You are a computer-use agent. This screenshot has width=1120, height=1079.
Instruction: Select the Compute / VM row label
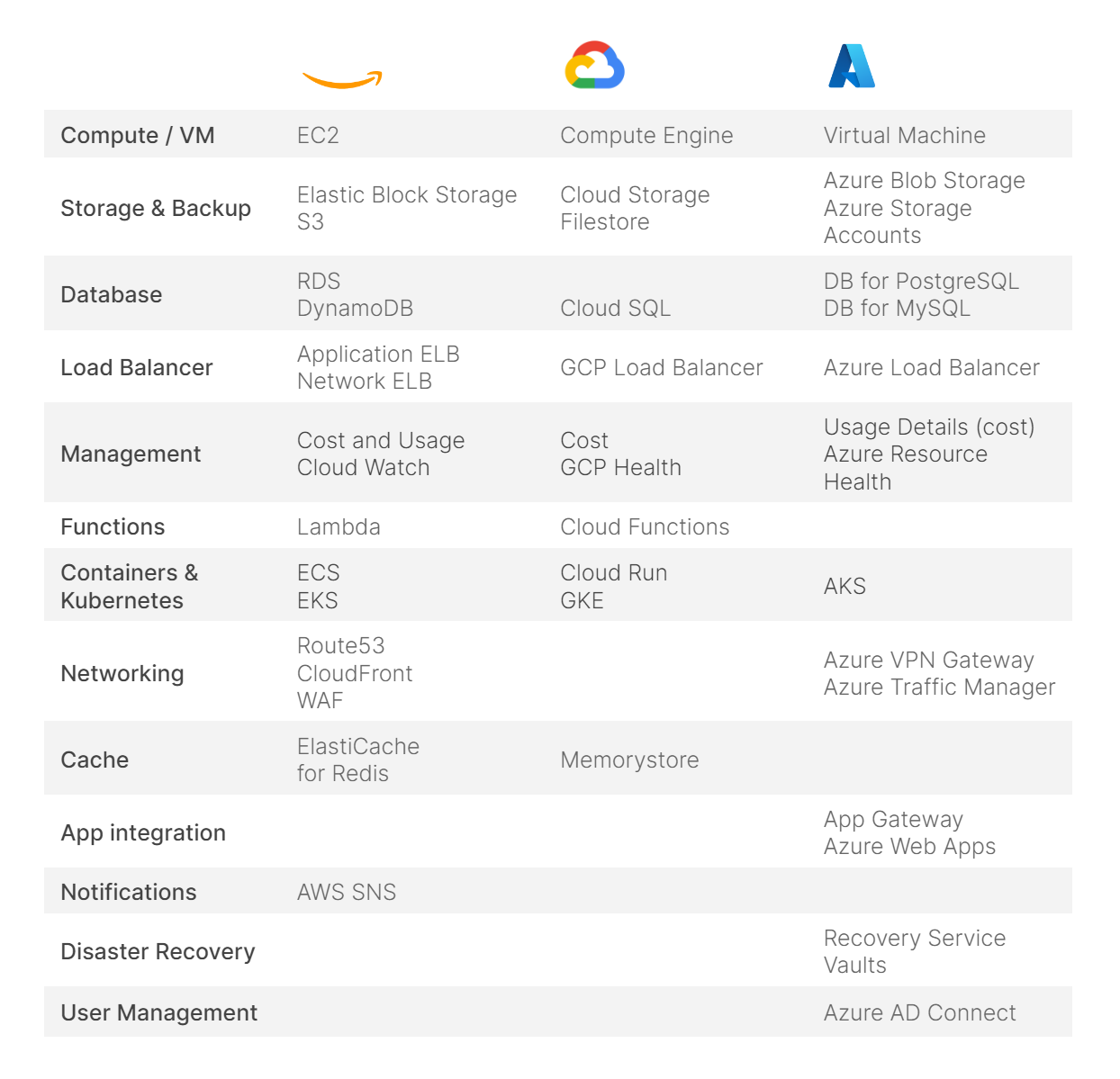tap(138, 135)
